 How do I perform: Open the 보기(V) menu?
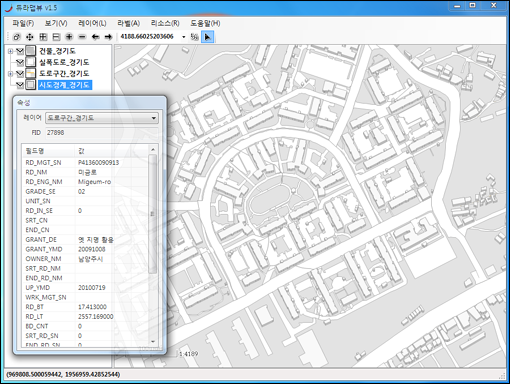56,23
